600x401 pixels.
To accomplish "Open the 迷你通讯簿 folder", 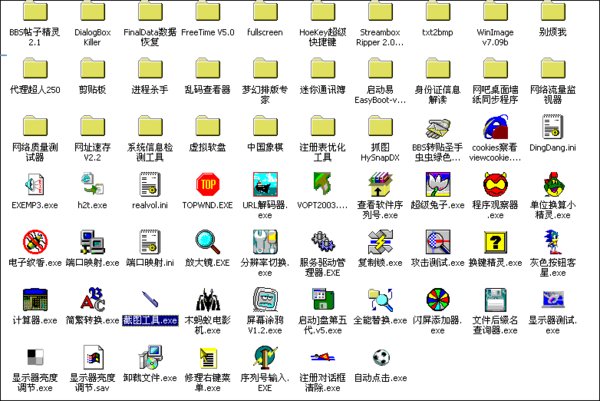I will (323, 68).
